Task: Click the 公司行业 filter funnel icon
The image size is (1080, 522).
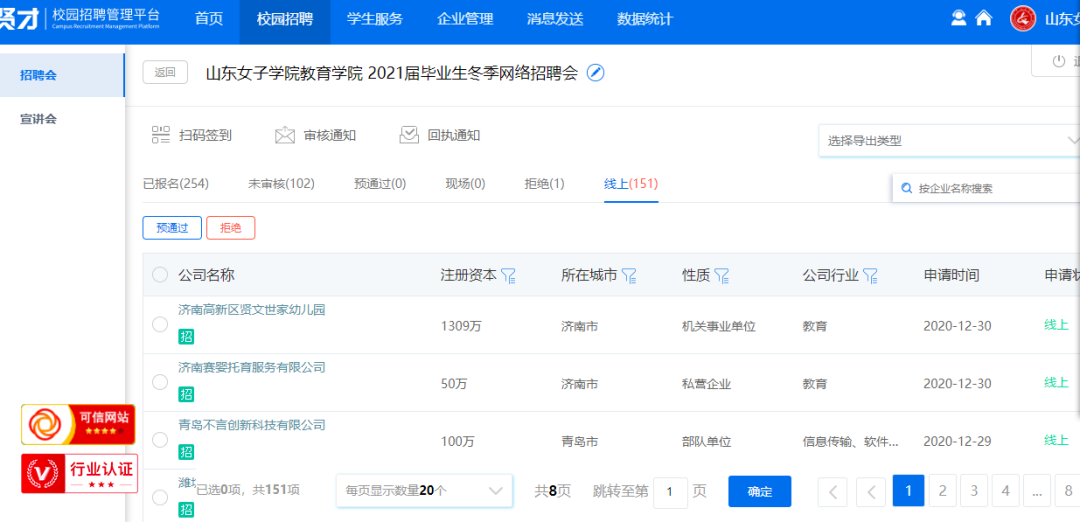Action: [x=870, y=275]
